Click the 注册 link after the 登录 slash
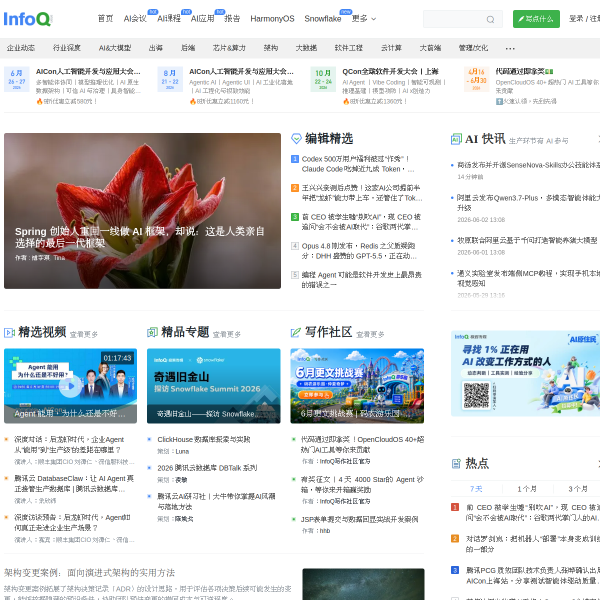 595,19
